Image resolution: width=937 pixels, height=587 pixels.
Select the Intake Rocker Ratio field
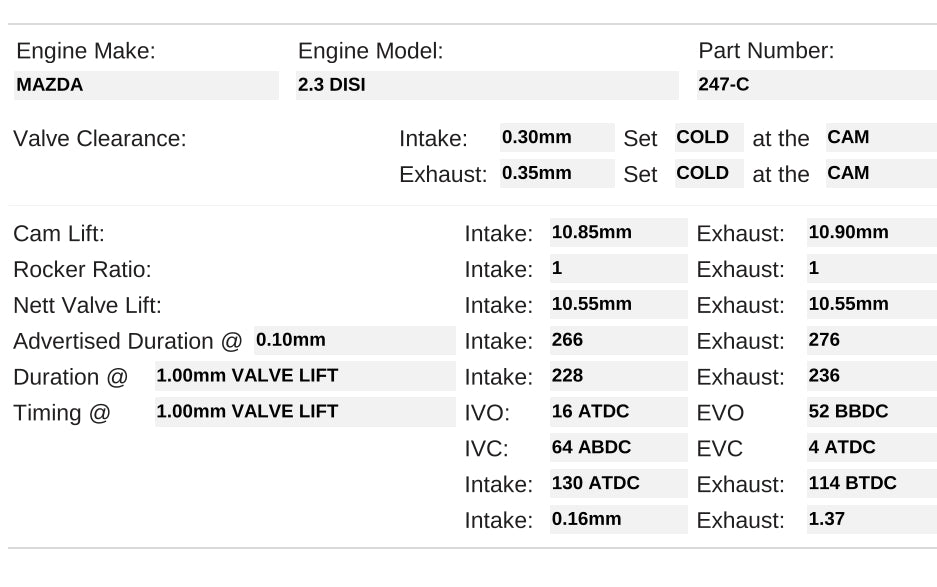pyautogui.click(x=618, y=269)
